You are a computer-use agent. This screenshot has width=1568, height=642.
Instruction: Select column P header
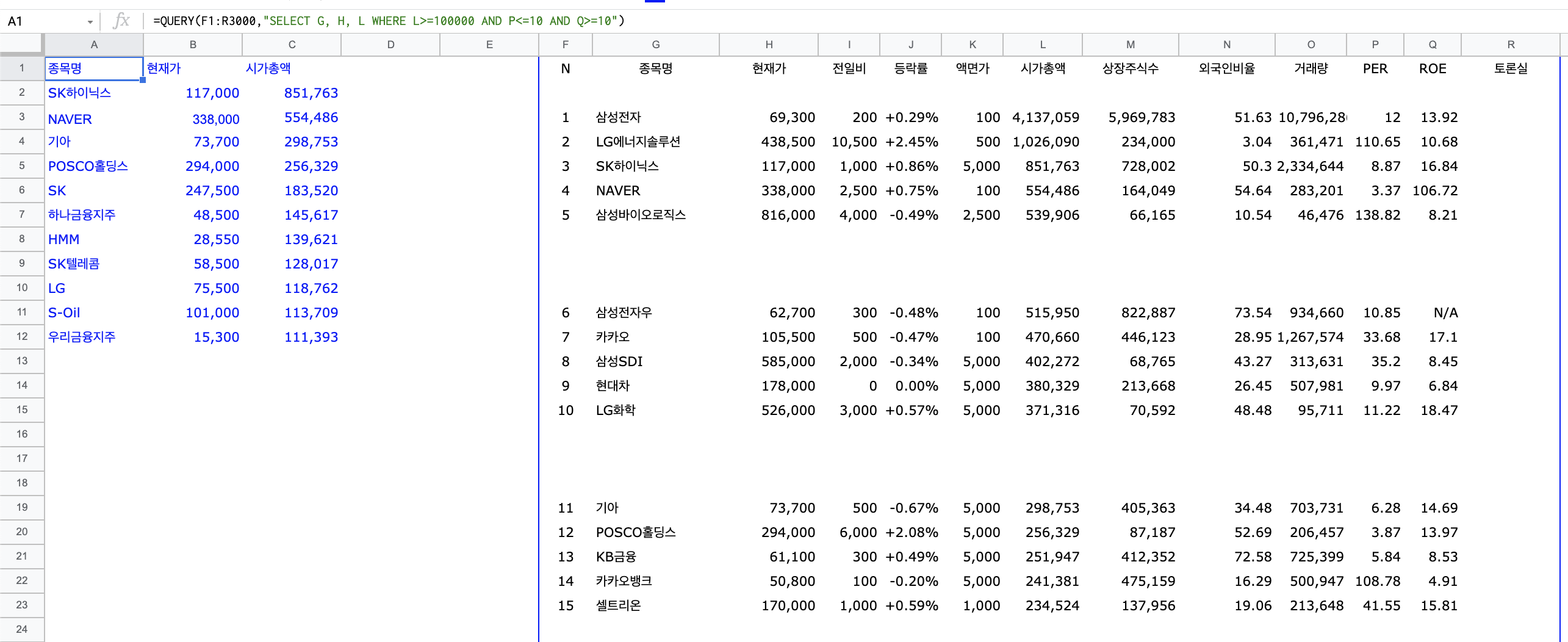(1375, 45)
